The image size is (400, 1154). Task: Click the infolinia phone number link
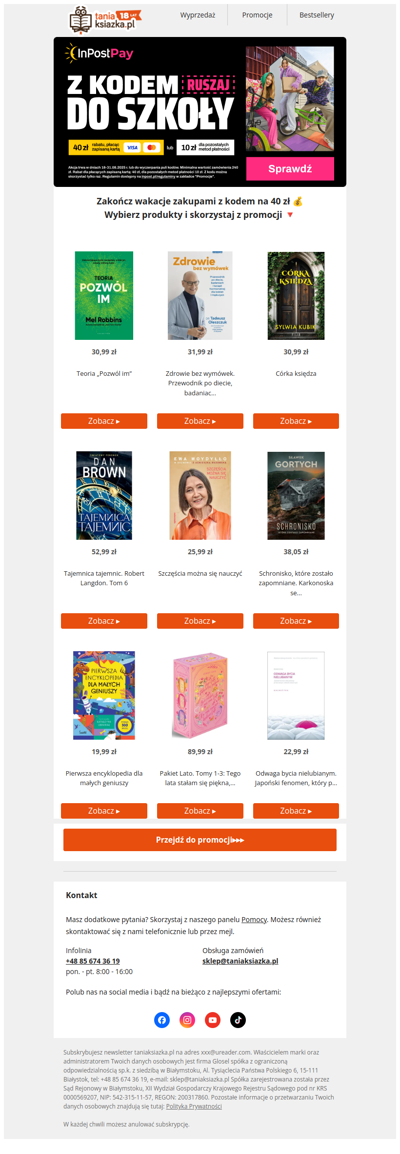(x=93, y=961)
